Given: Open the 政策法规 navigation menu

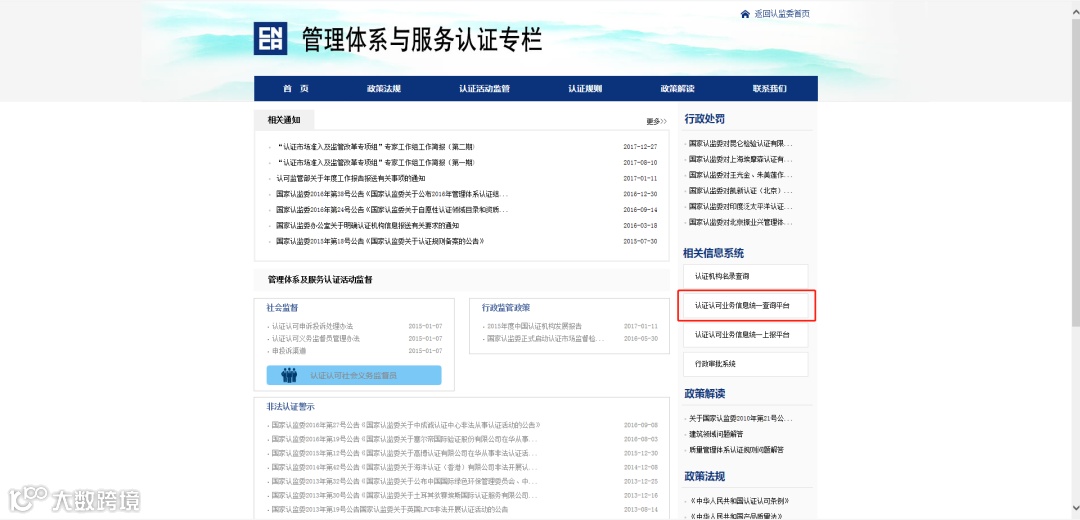Looking at the screenshot, I should coord(384,89).
